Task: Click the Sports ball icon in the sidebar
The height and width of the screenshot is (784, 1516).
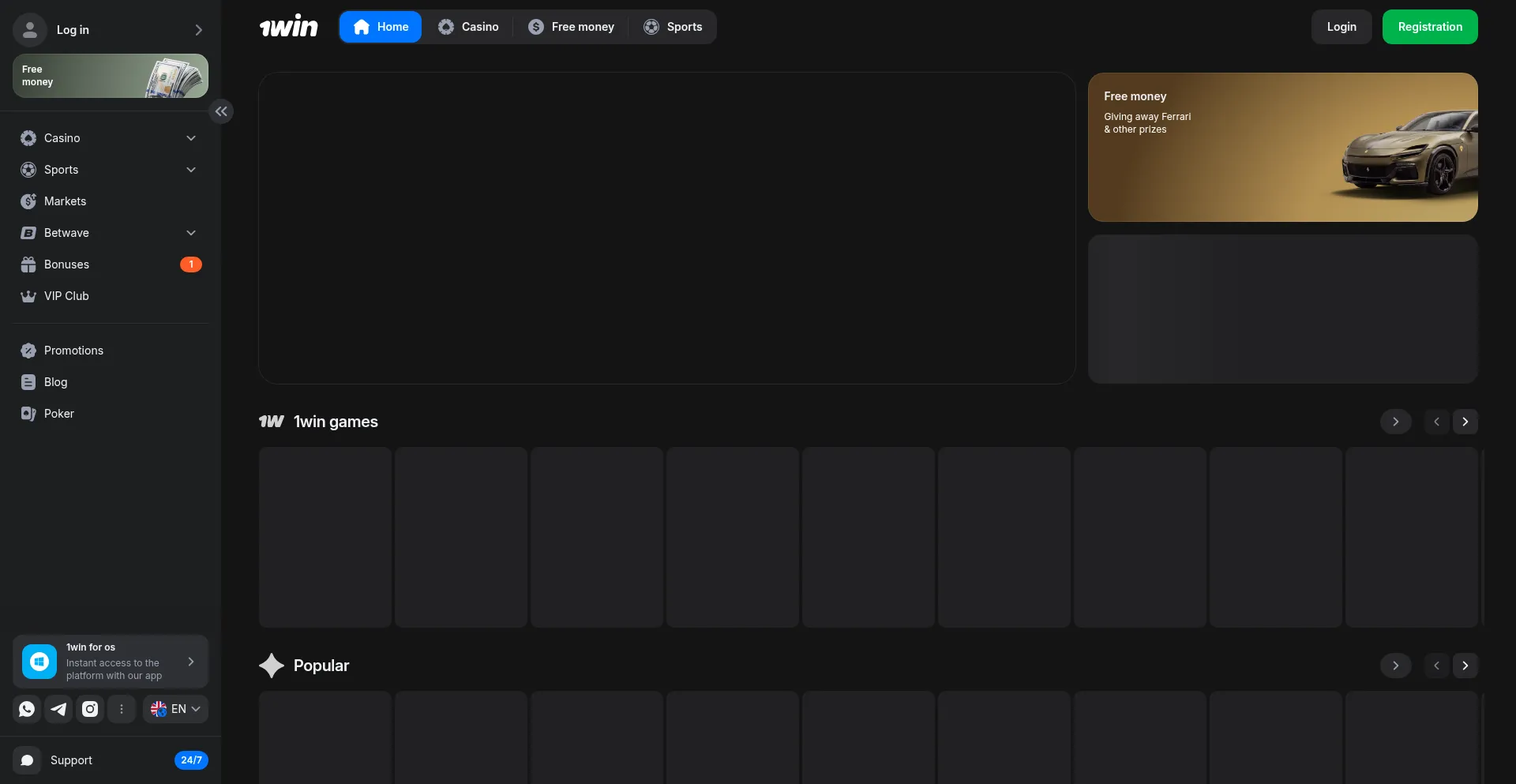Action: click(28, 170)
